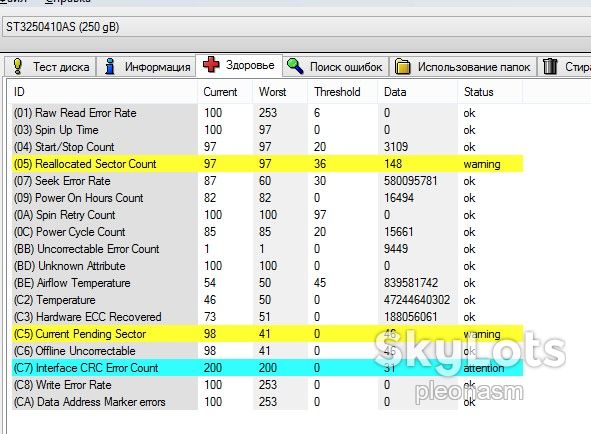The height and width of the screenshot is (434, 591).
Task: Open the Информация tab
Action: 145,66
